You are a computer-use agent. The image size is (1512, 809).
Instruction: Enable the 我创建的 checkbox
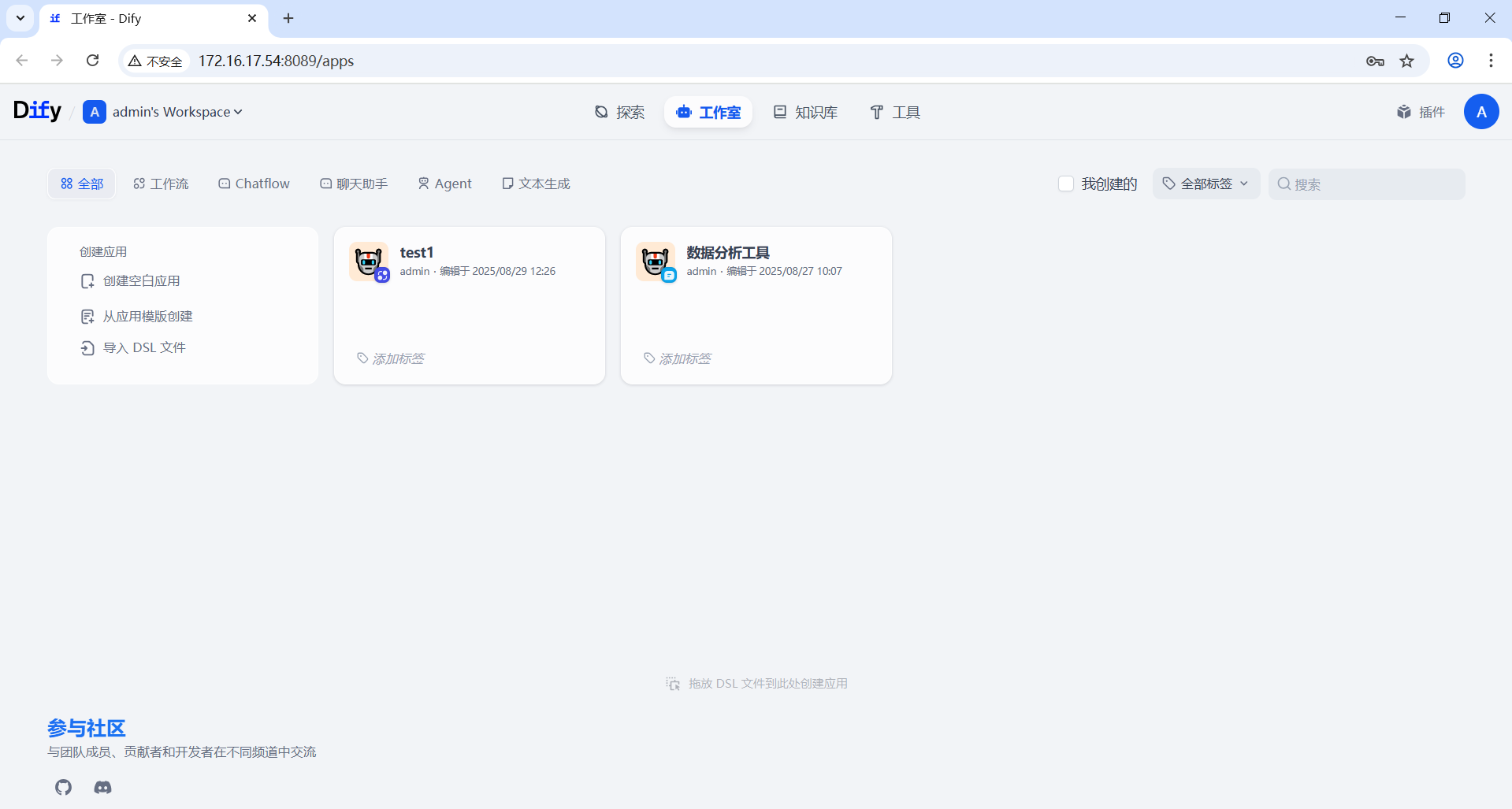(x=1066, y=184)
